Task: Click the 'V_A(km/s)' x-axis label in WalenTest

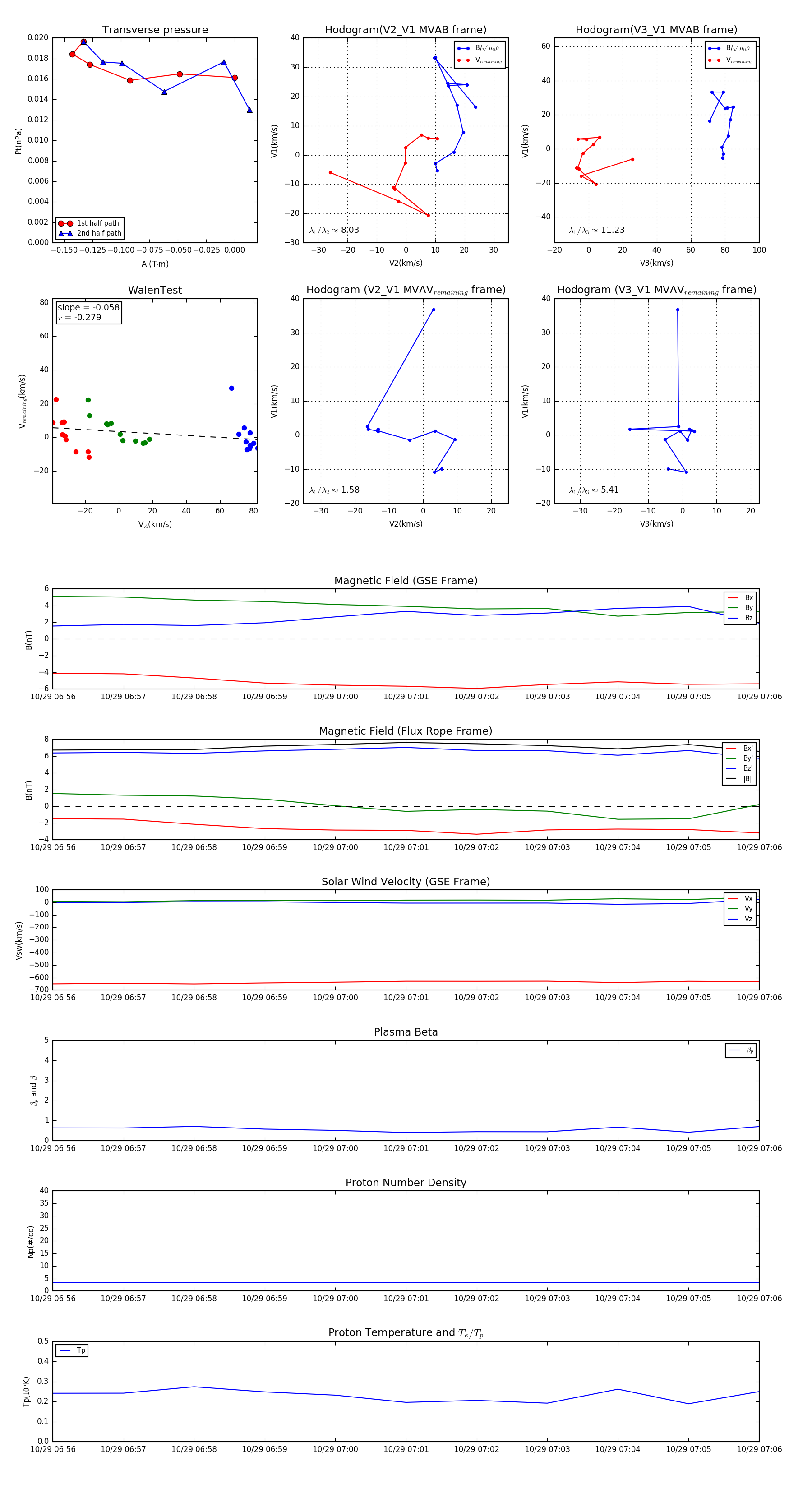Action: pos(155,524)
